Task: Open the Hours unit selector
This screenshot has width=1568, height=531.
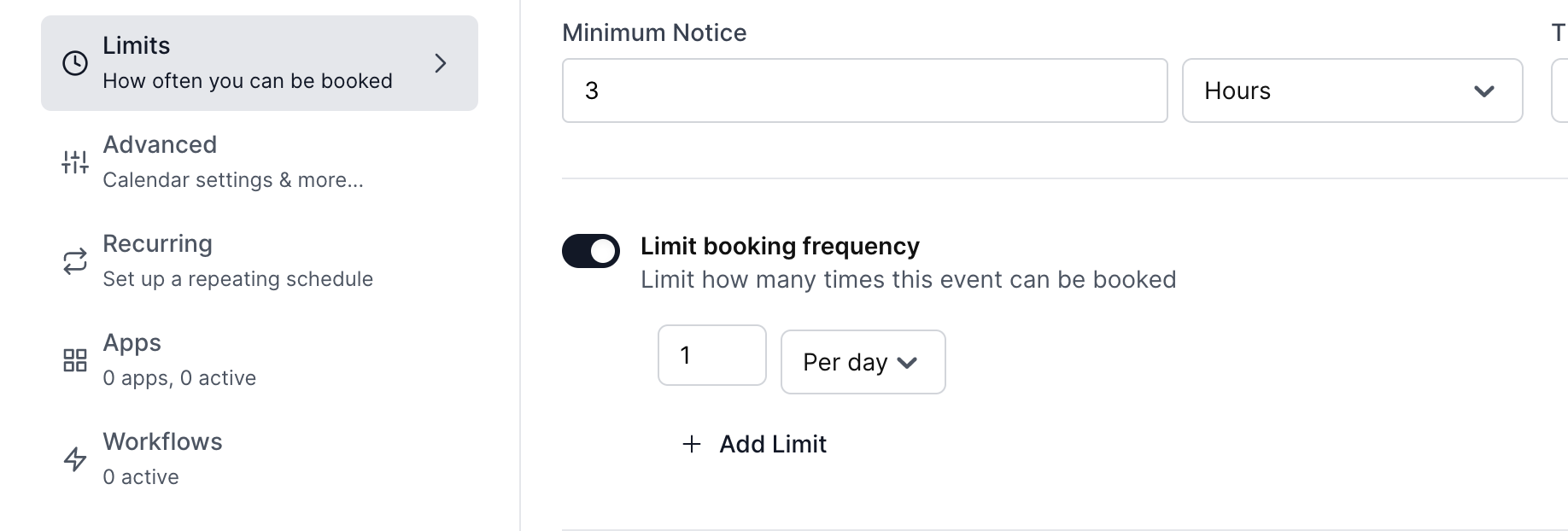Action: (1352, 90)
